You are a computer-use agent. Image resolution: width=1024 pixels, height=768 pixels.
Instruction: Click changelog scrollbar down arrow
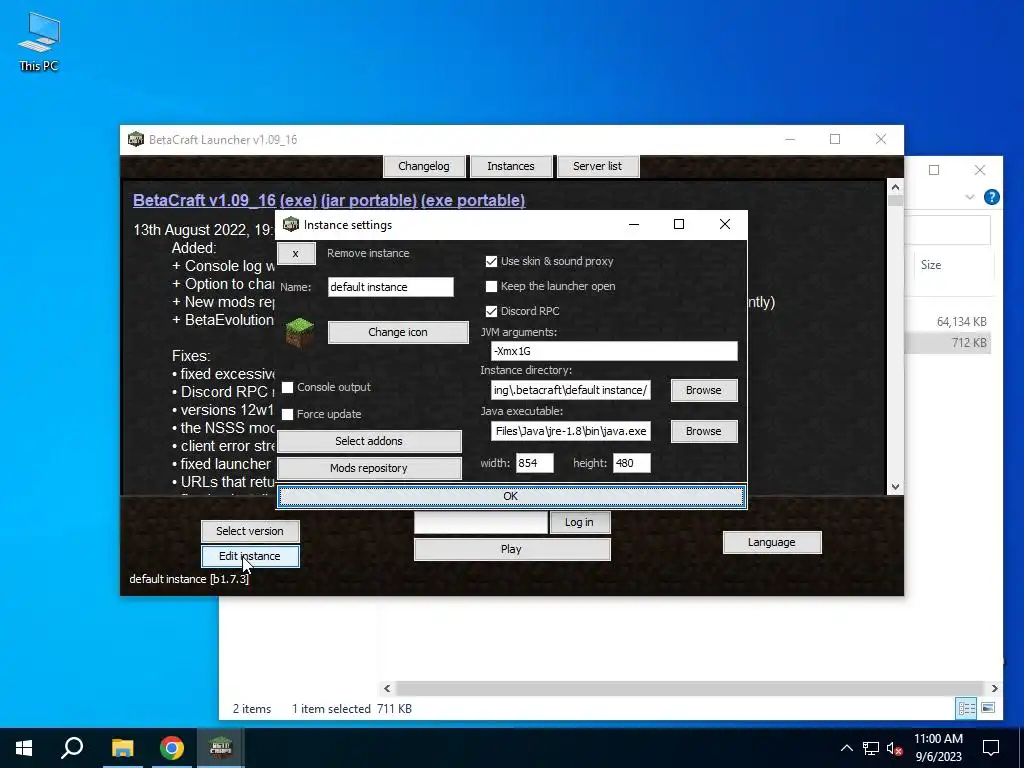(895, 487)
